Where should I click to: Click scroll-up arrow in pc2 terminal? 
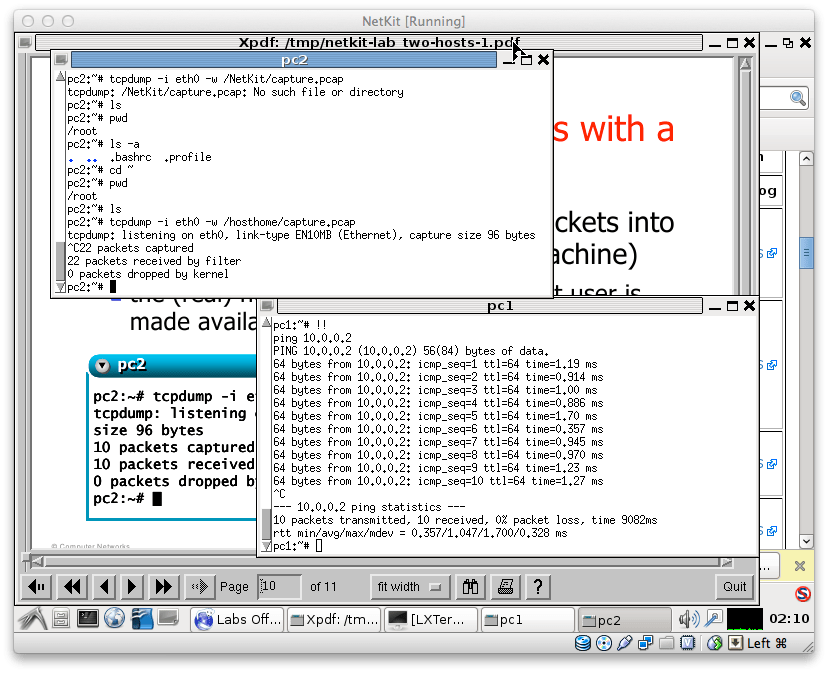[61, 76]
